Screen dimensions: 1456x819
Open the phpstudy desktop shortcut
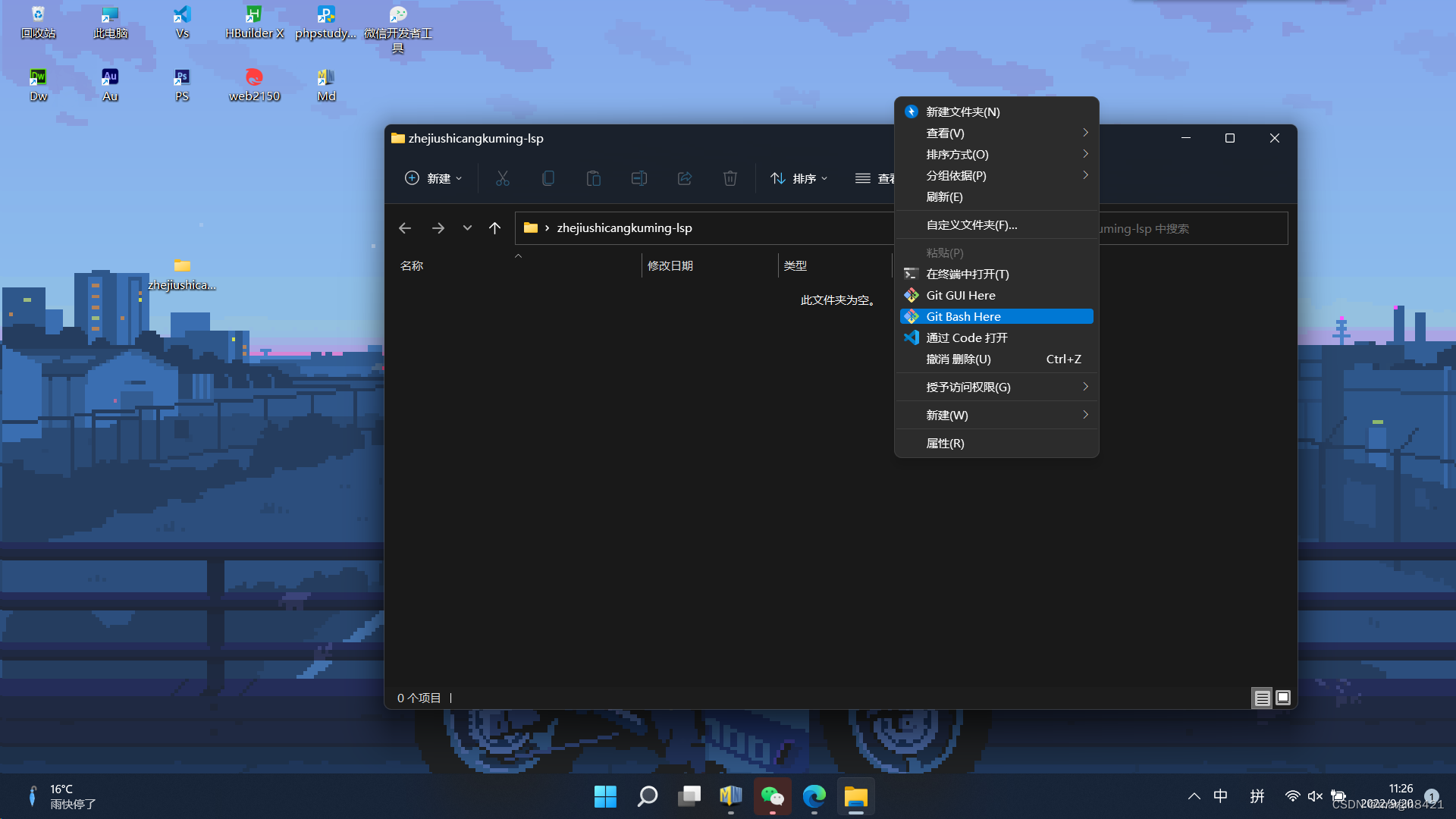pos(326,23)
